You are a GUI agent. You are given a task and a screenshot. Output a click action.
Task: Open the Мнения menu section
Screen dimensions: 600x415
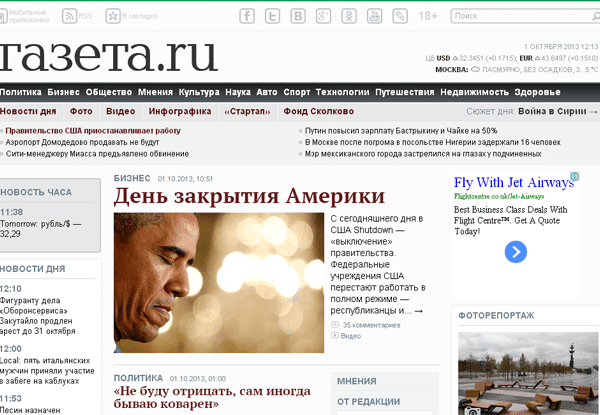click(155, 92)
